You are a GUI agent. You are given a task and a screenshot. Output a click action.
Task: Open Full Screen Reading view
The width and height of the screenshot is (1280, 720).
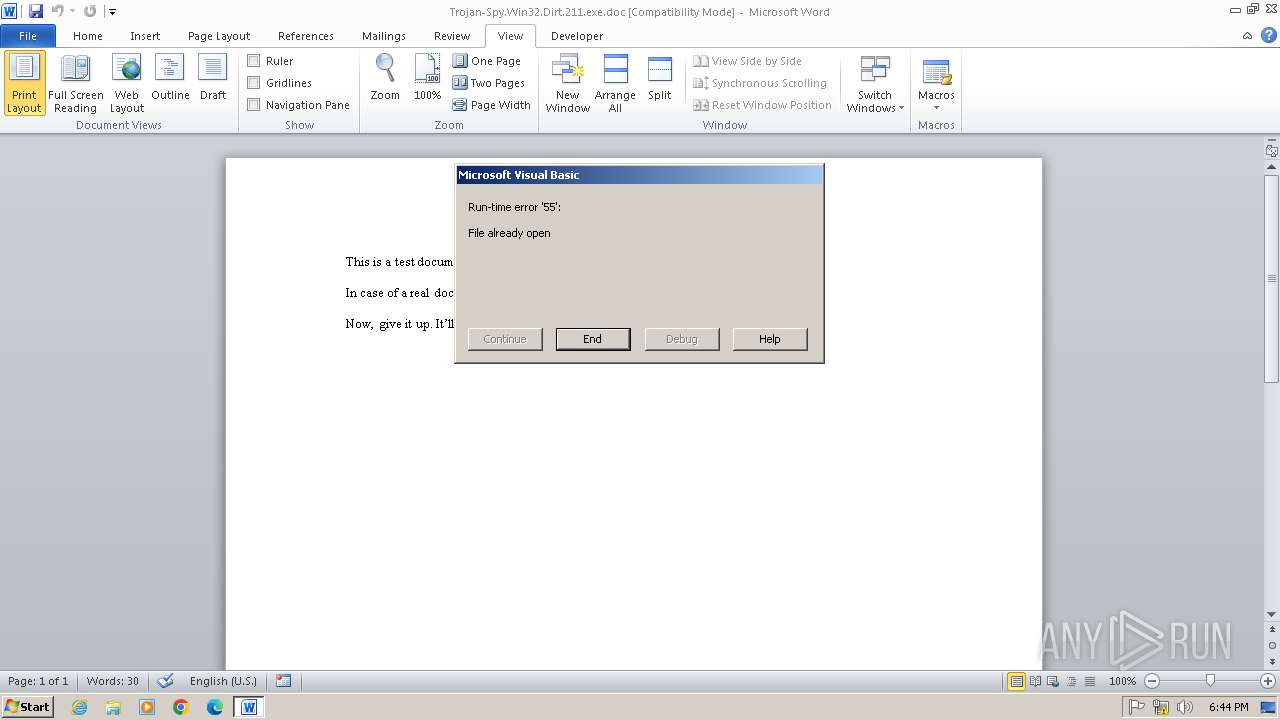click(75, 83)
